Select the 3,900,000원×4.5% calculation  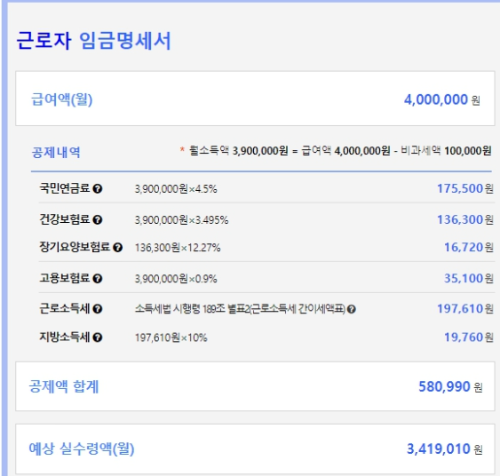[x=176, y=189]
